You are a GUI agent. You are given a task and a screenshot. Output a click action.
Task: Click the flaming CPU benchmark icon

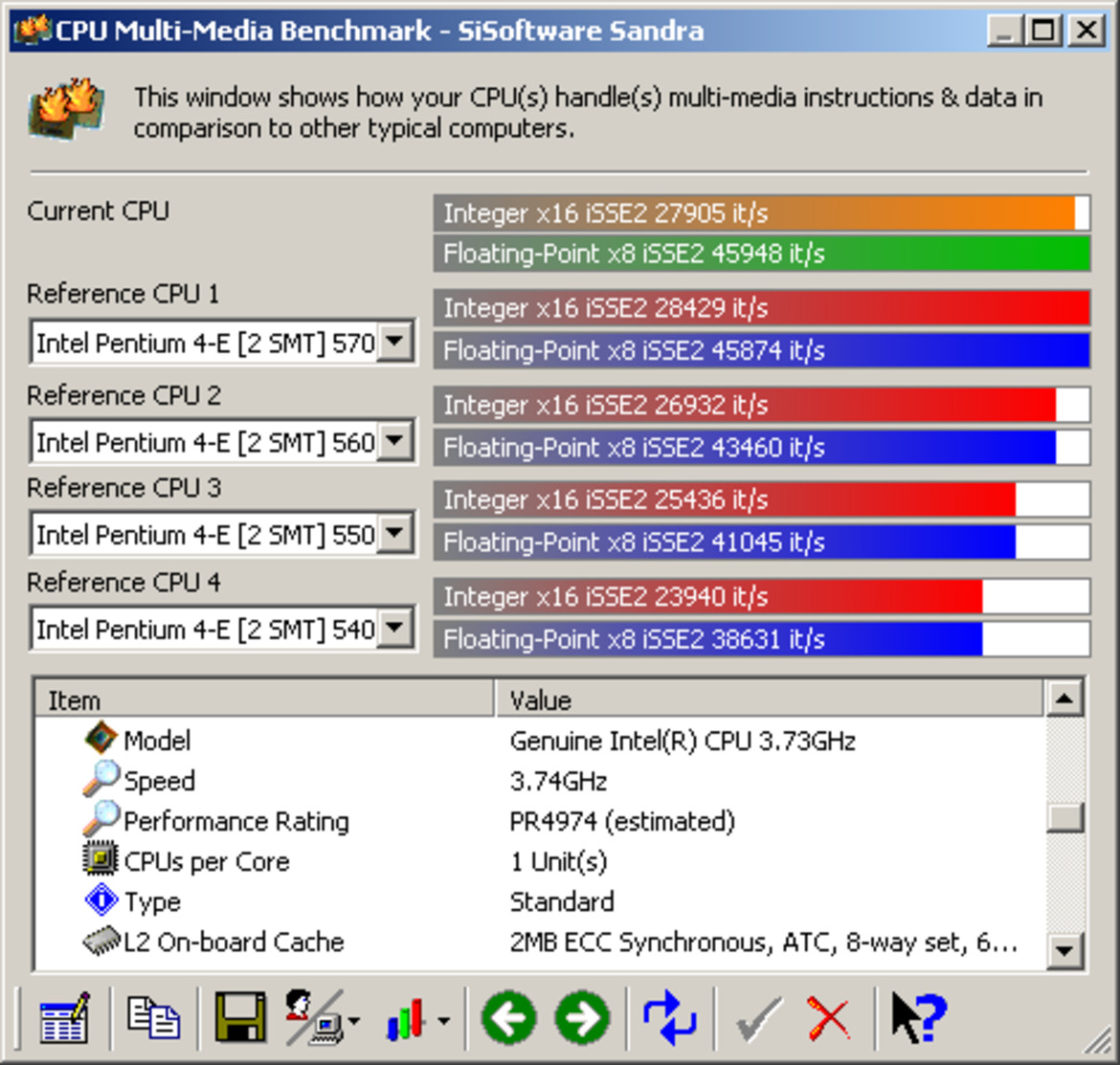(67, 108)
